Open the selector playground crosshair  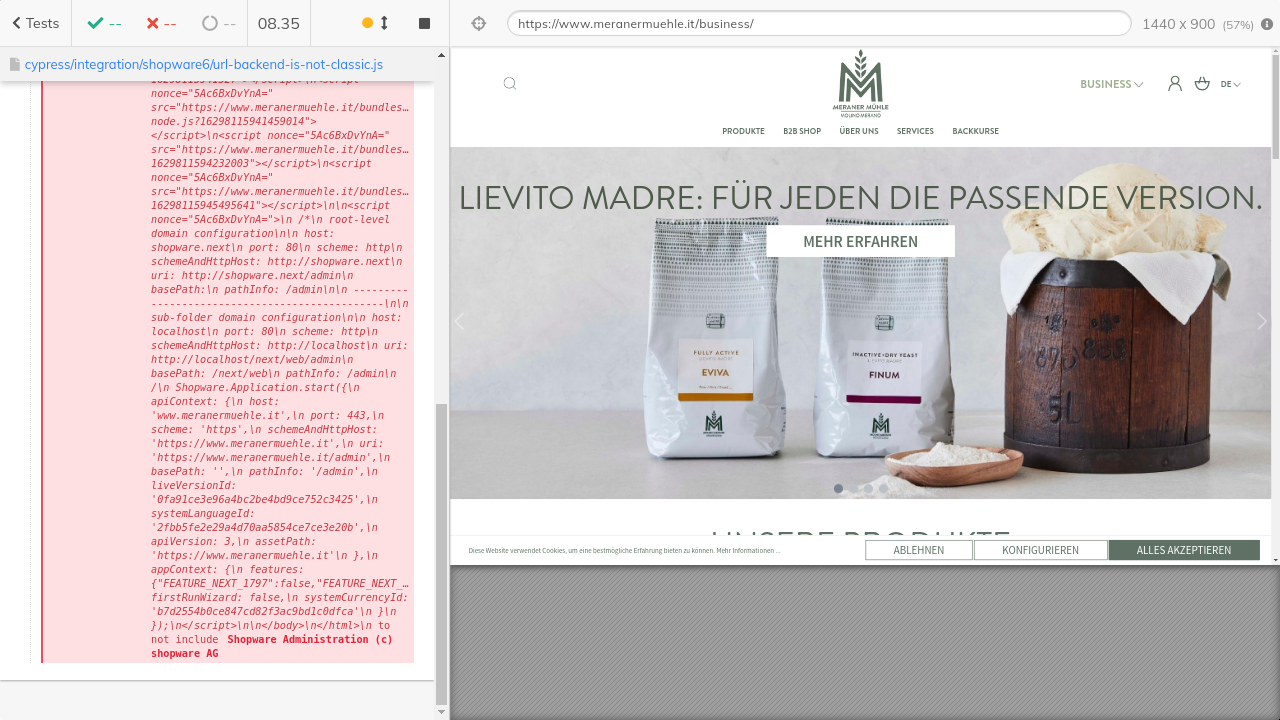pyautogui.click(x=478, y=23)
